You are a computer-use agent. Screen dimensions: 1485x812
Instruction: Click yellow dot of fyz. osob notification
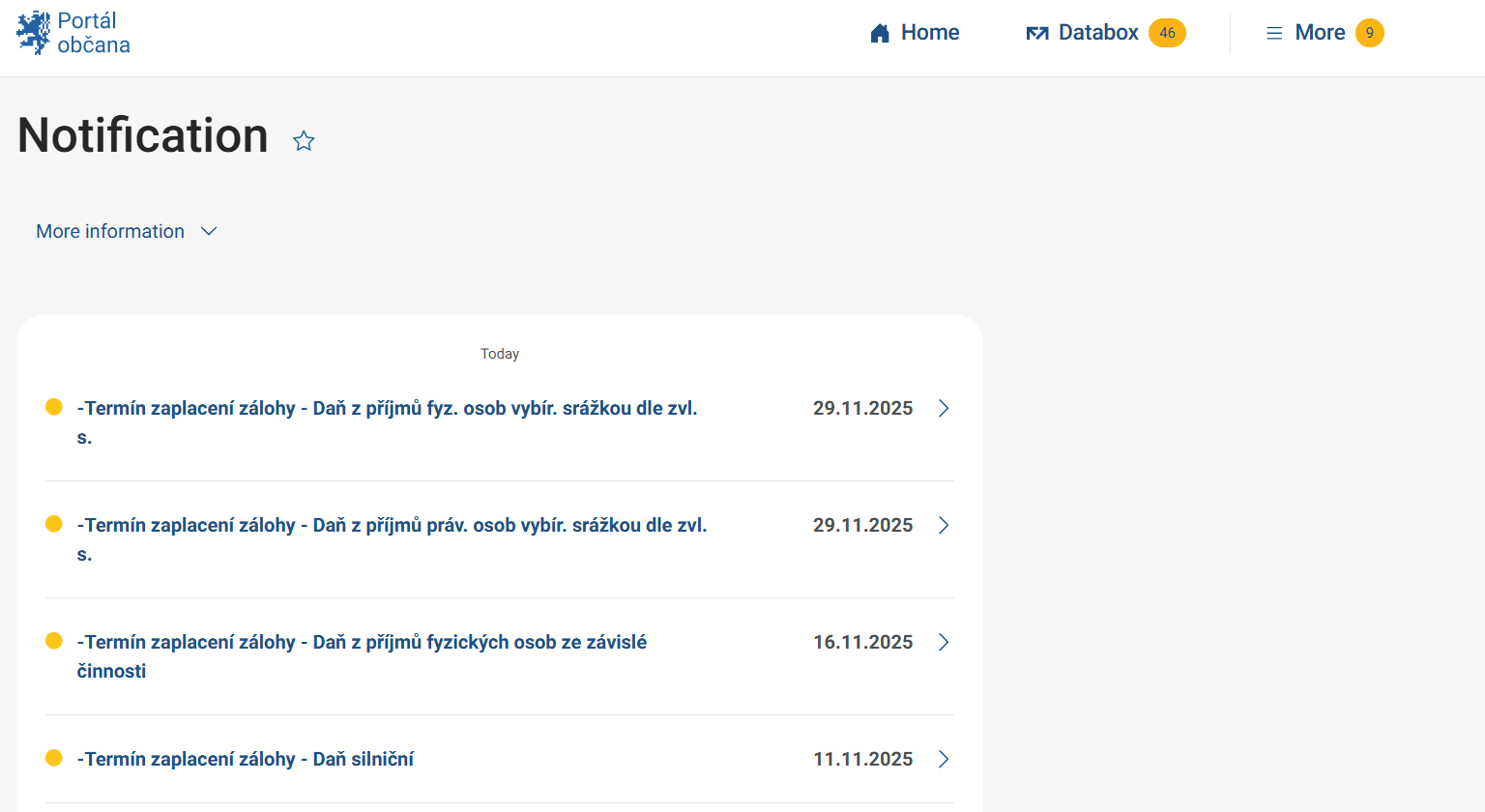coord(54,407)
